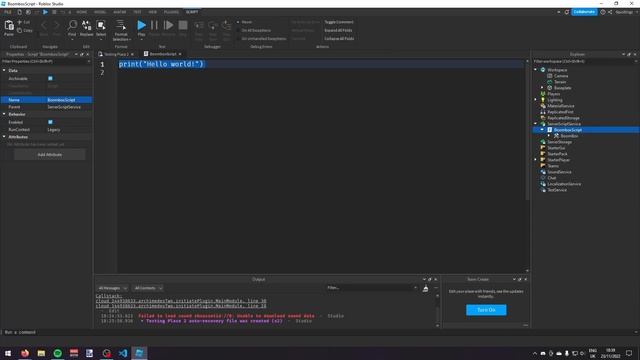
Task: Switch to the PLUGINS ribbon tab
Action: coord(171,12)
